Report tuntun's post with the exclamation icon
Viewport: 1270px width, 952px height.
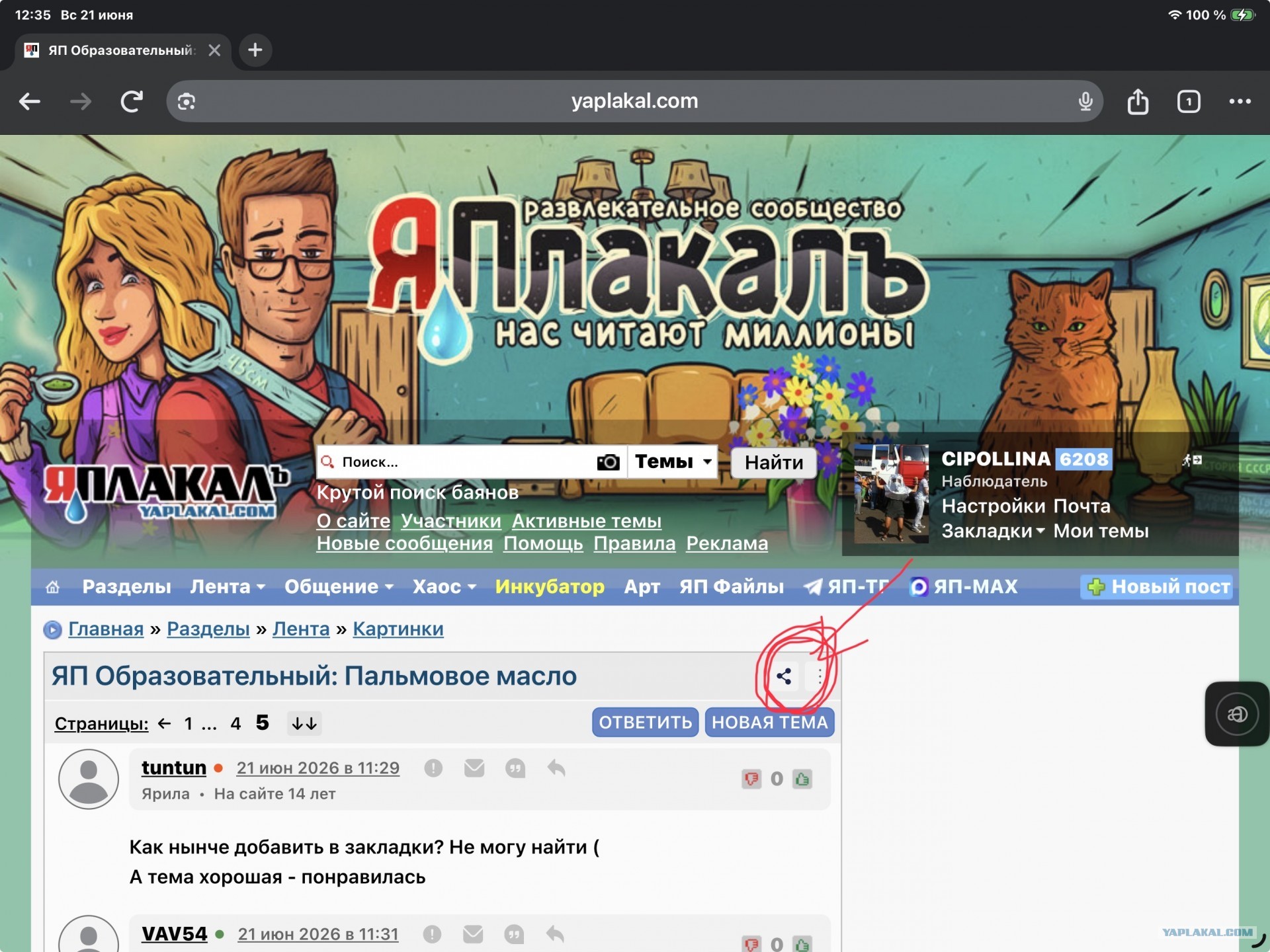tap(433, 768)
